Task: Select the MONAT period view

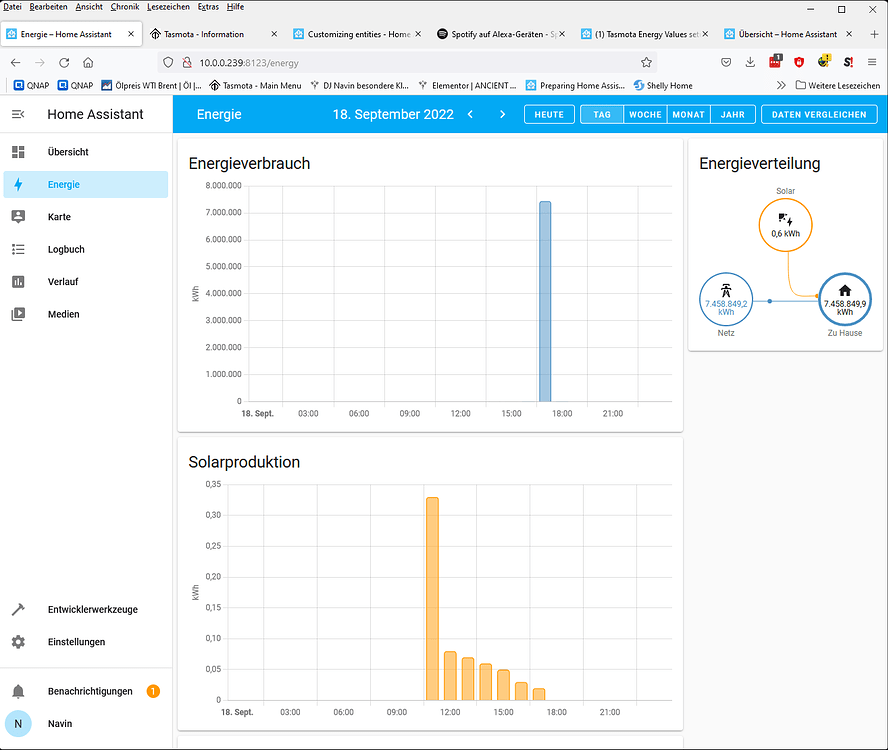Action: pos(689,114)
